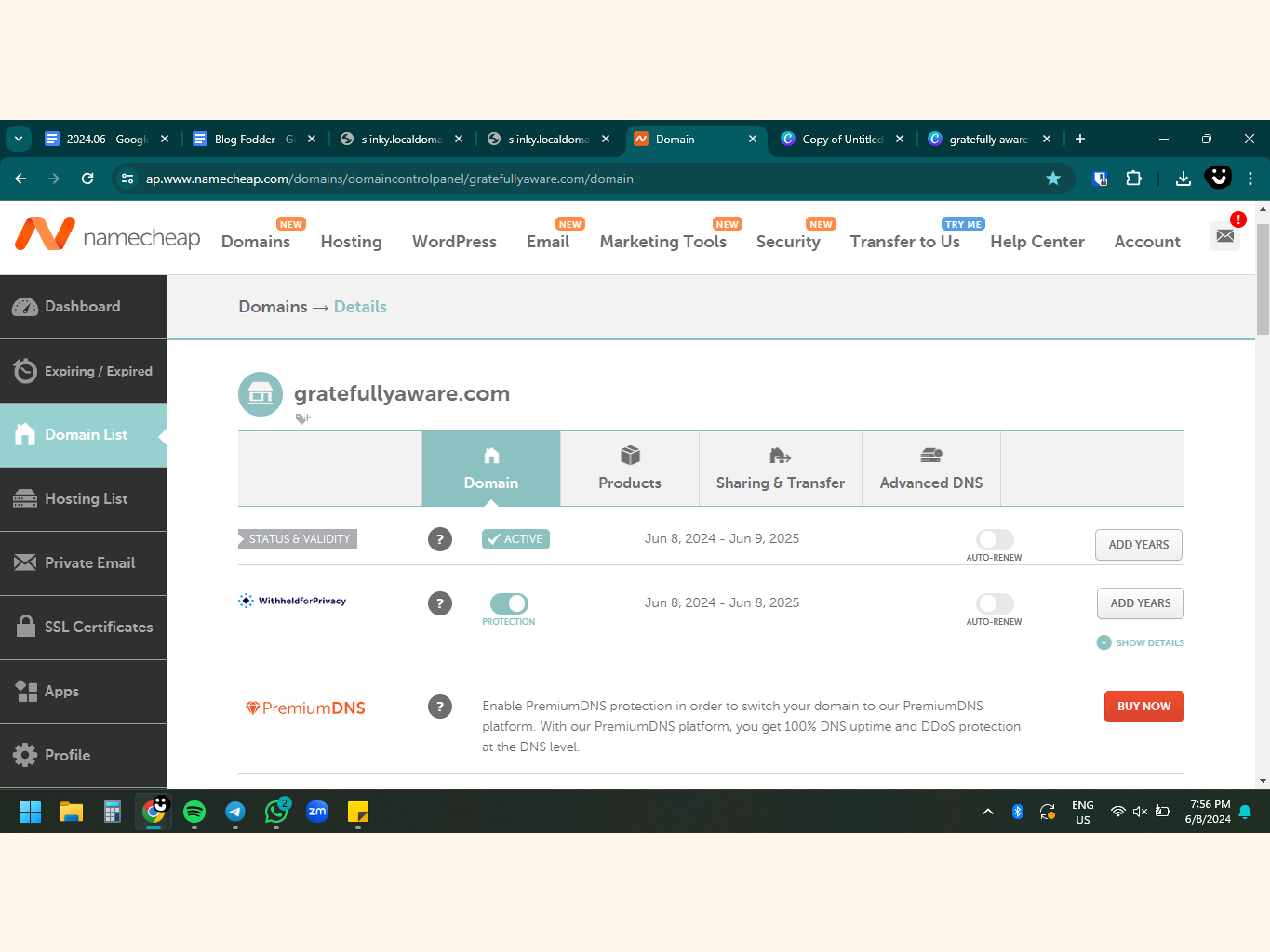1270x952 pixels.
Task: Click the PremiumDNS help question mark icon
Action: point(440,706)
